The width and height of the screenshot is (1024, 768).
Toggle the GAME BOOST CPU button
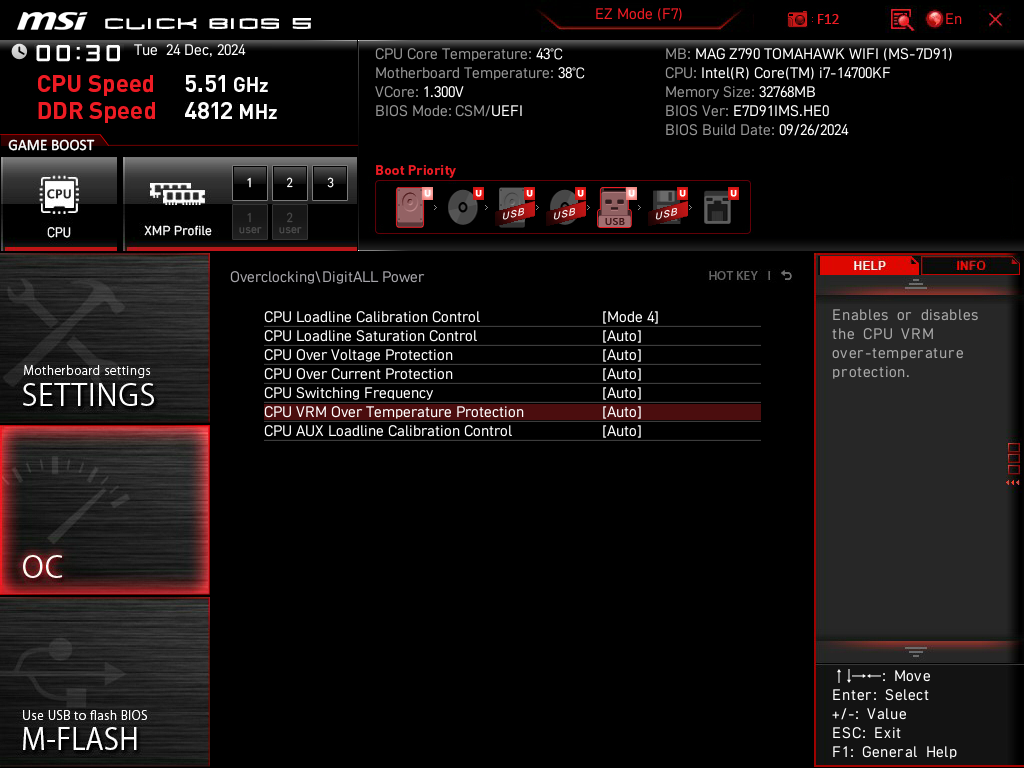(x=59, y=204)
